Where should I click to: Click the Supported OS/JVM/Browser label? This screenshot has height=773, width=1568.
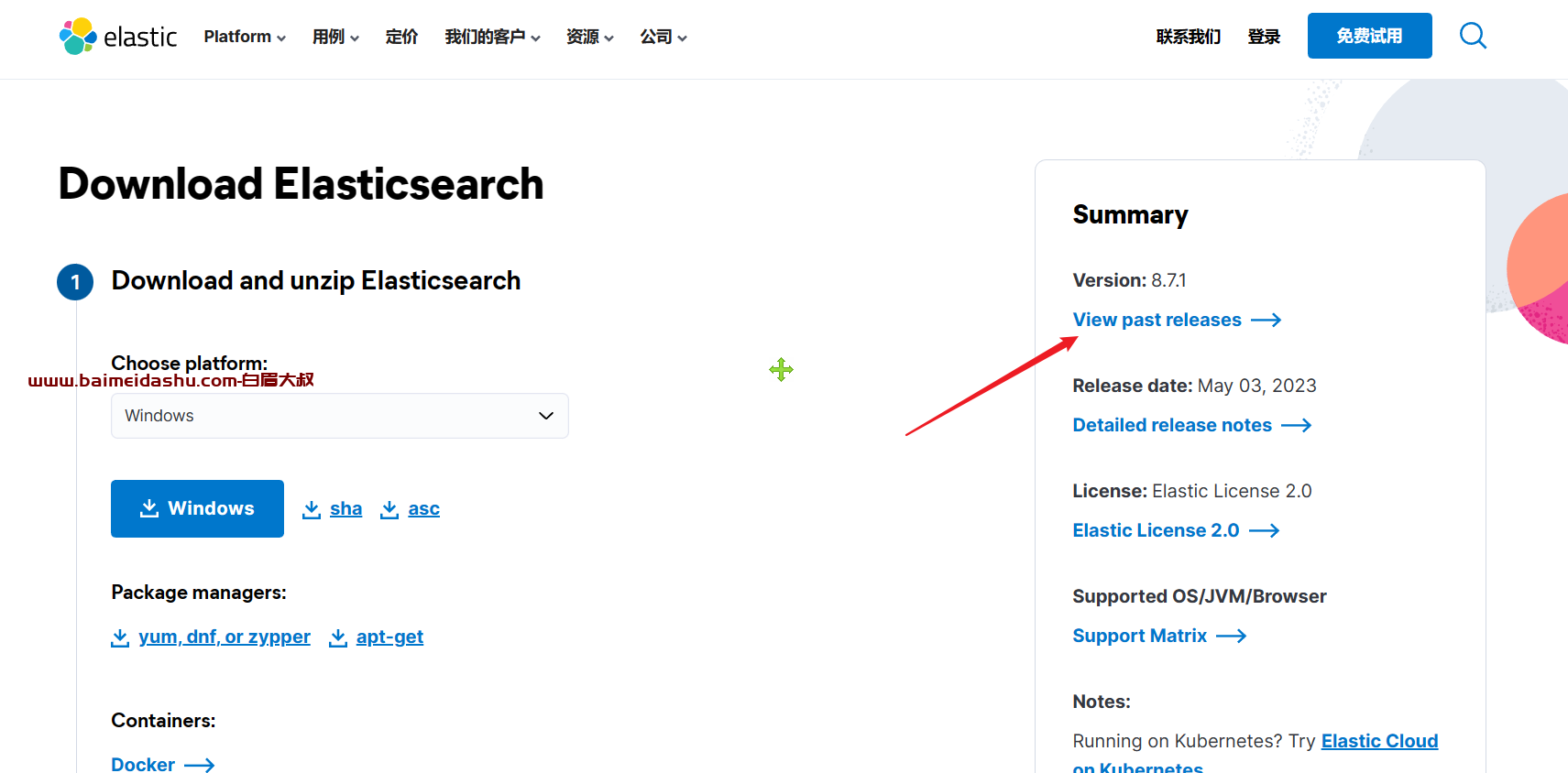coord(1200,596)
